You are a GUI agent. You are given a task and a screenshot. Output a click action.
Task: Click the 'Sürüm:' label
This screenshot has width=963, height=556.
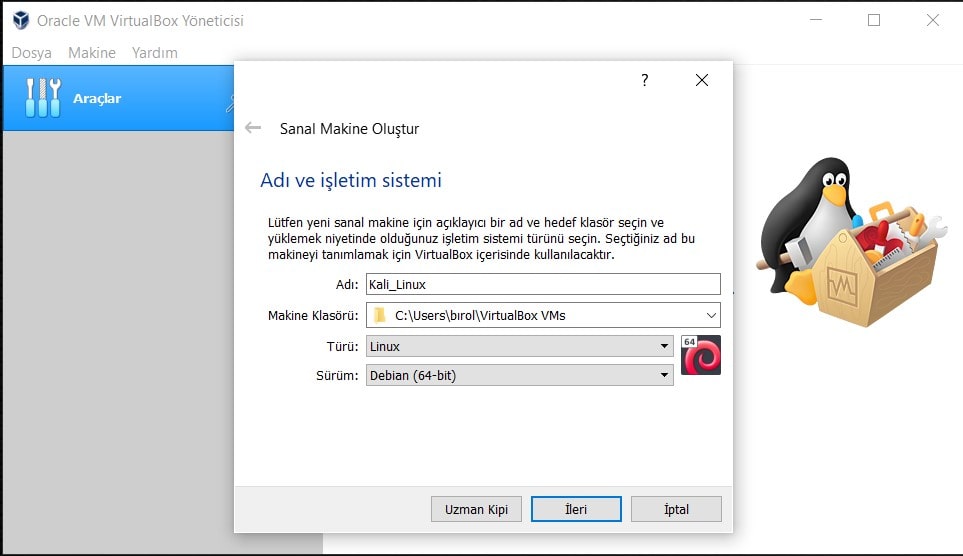point(337,375)
